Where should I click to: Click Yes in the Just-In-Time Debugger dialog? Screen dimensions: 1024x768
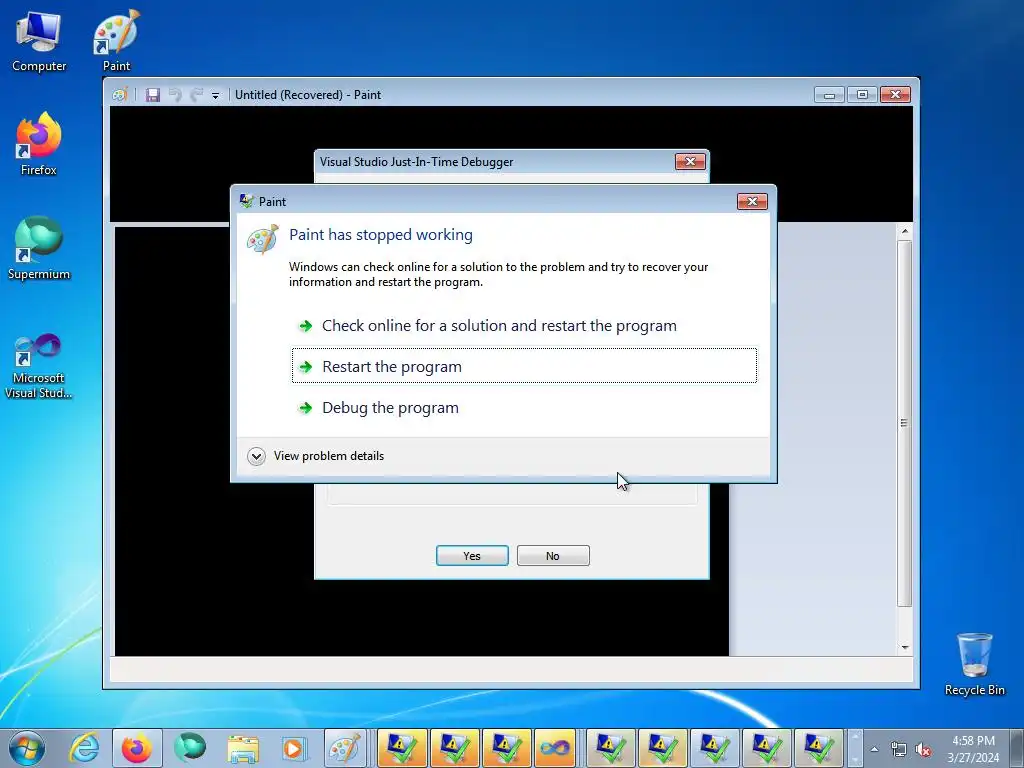(x=472, y=556)
